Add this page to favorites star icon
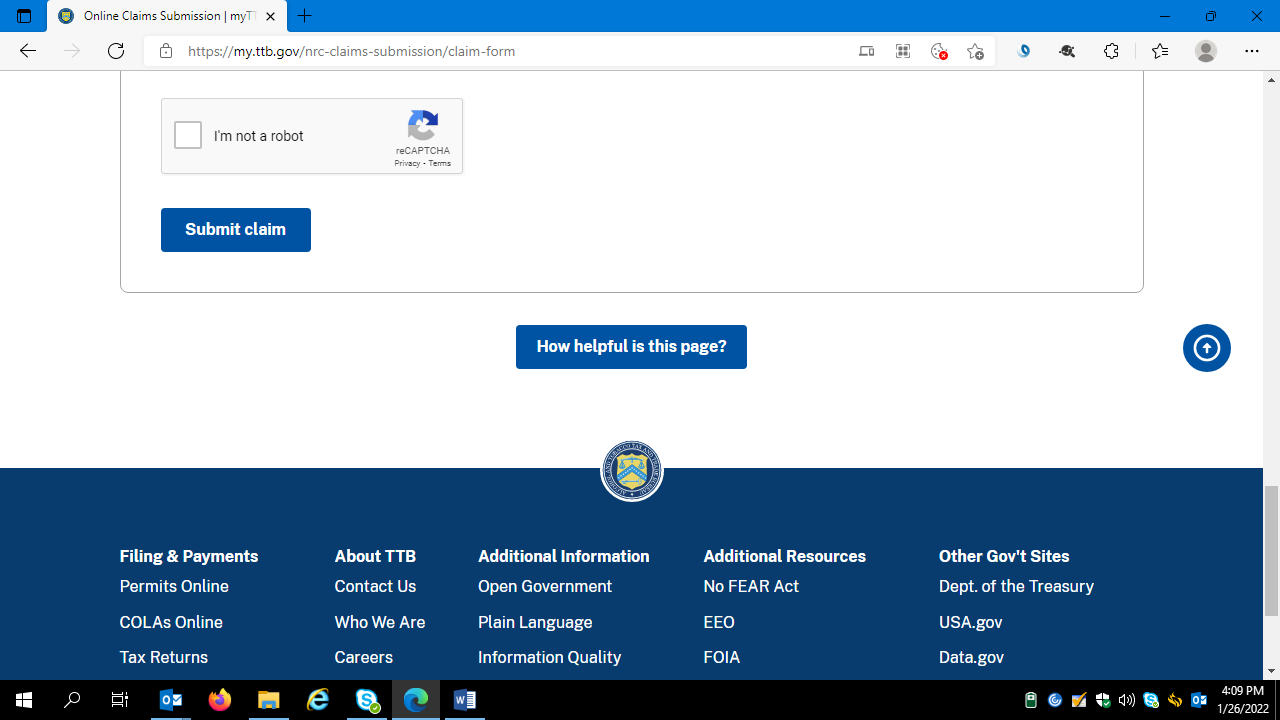 (x=975, y=51)
